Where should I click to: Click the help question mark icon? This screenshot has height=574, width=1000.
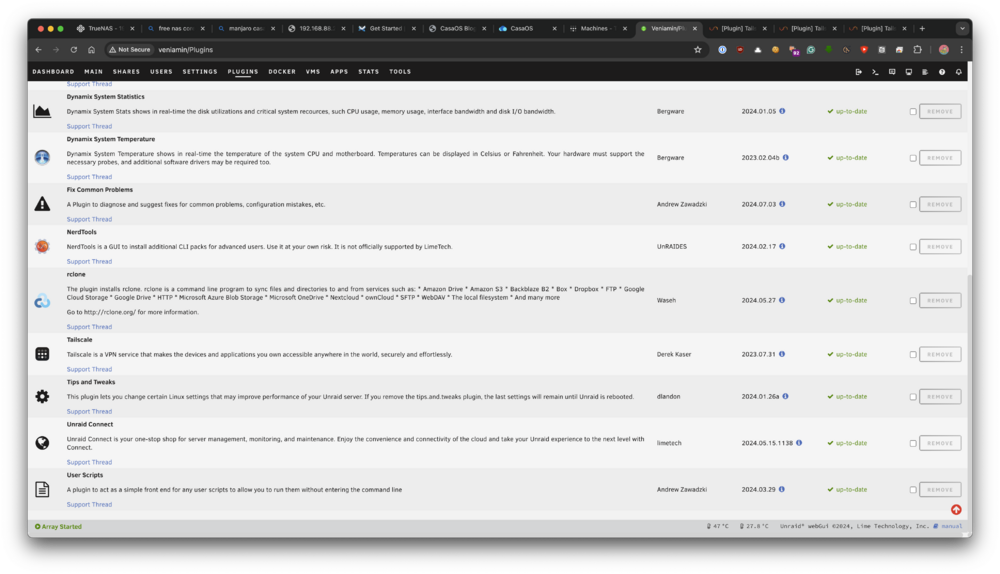(942, 72)
